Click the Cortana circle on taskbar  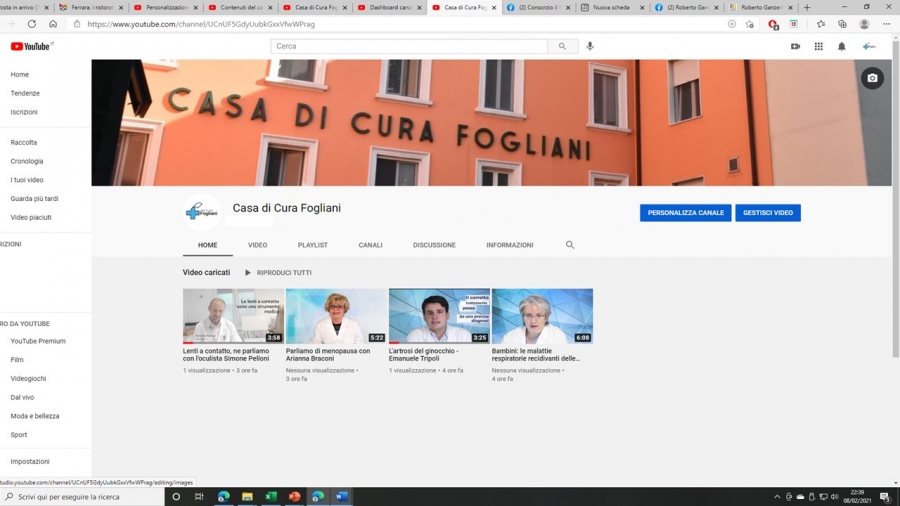176,496
